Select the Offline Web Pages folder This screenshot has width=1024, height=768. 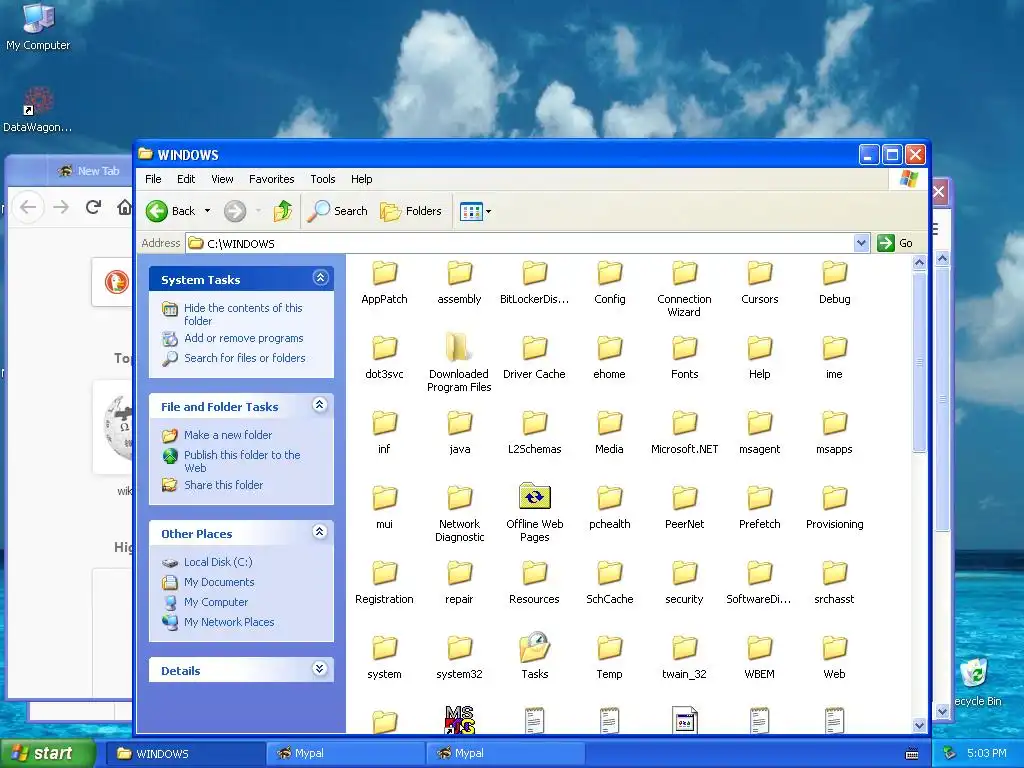tap(534, 513)
